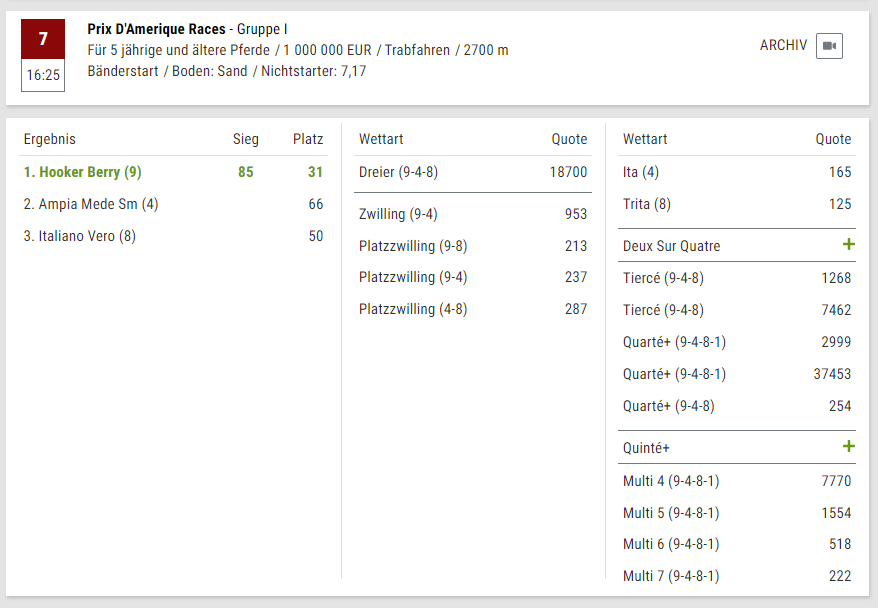Click the Platz column header
Viewport: 878px width, 608px height.
pyautogui.click(x=308, y=139)
